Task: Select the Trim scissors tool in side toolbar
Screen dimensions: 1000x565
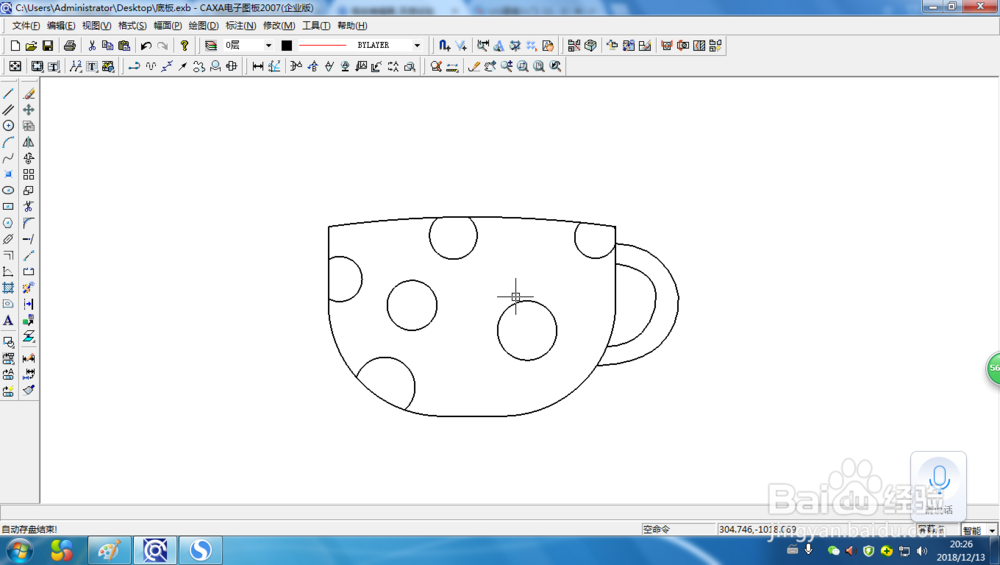Action: tap(29, 207)
